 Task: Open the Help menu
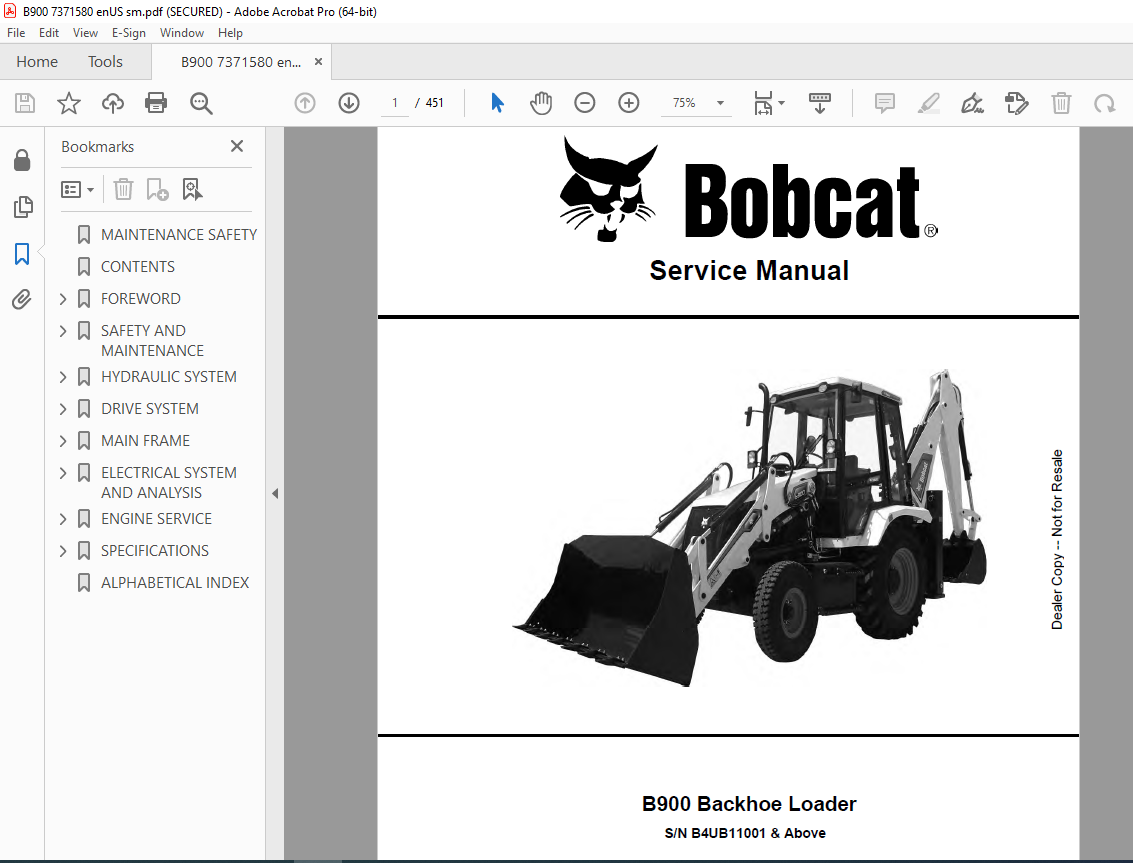[230, 33]
